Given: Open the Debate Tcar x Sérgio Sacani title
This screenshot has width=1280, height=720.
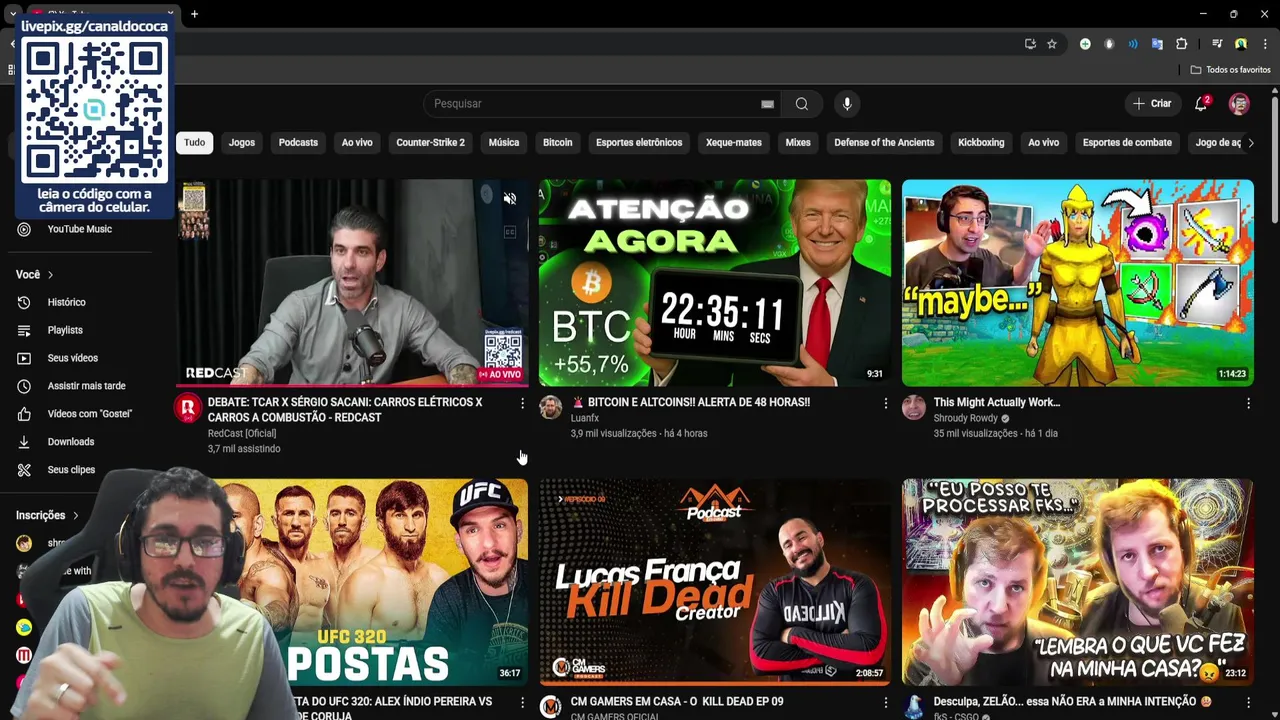Looking at the screenshot, I should (x=345, y=410).
